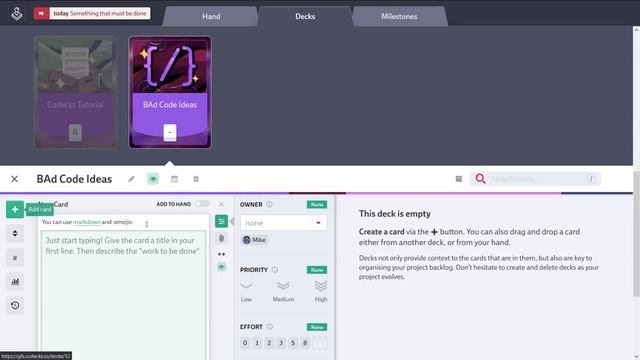Assign Mike as owner

click(254, 240)
